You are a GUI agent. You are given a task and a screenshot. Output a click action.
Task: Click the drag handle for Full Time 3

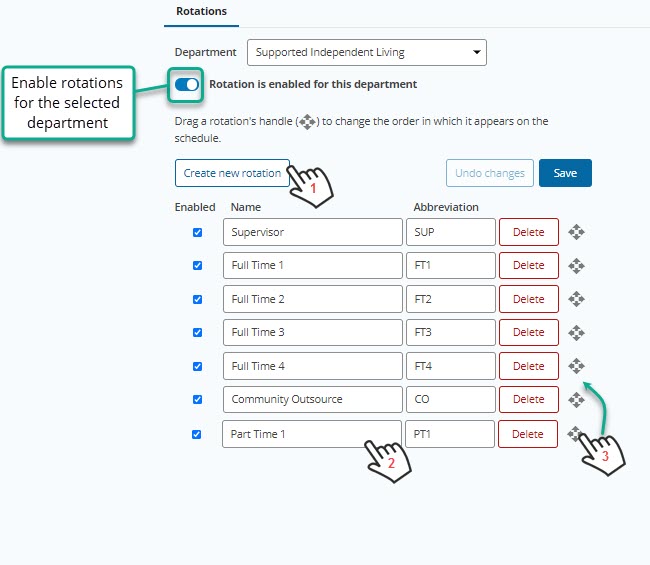(x=576, y=332)
